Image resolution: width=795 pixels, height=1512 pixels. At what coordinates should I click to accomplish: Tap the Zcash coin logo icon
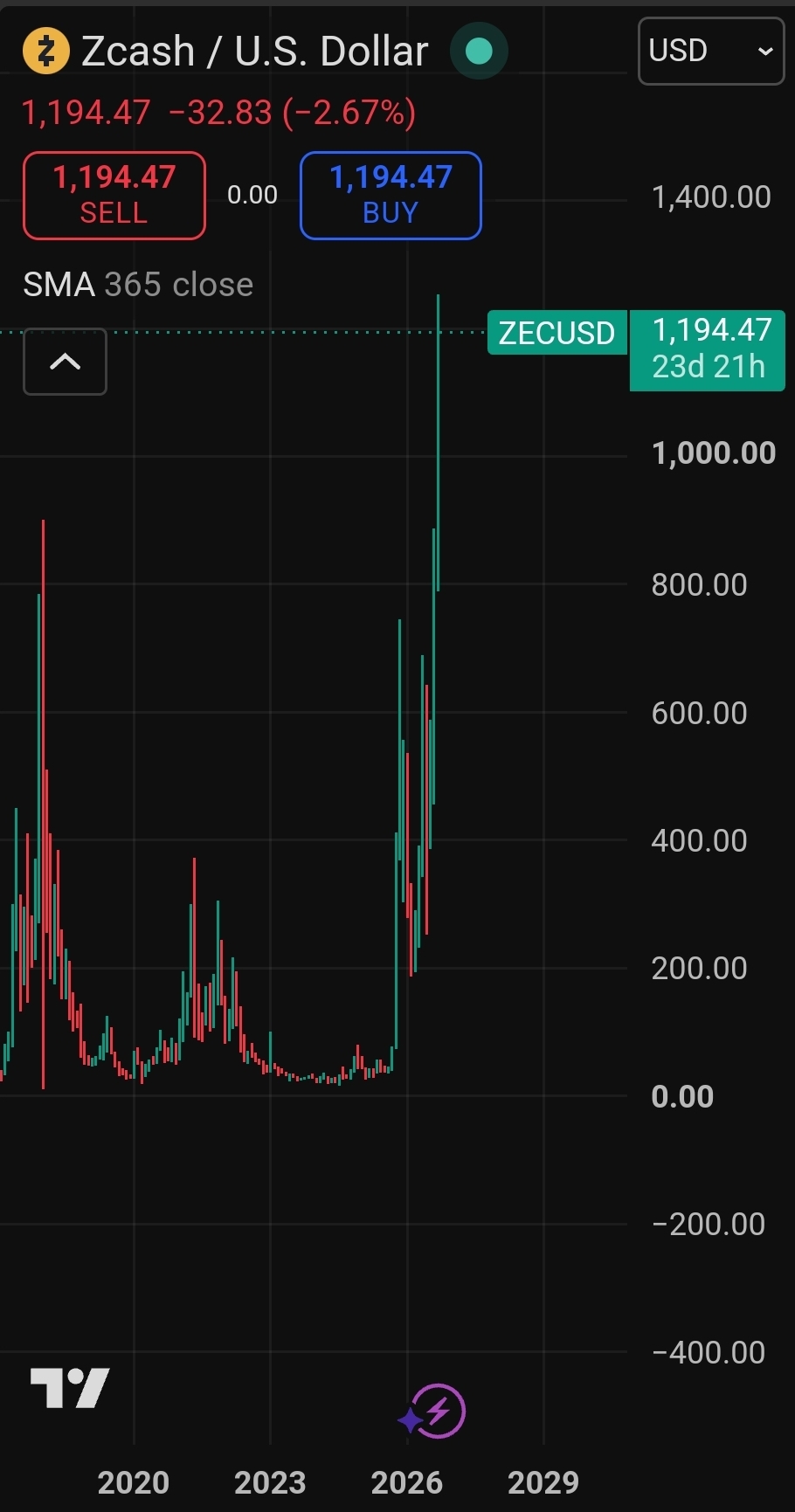coord(45,51)
